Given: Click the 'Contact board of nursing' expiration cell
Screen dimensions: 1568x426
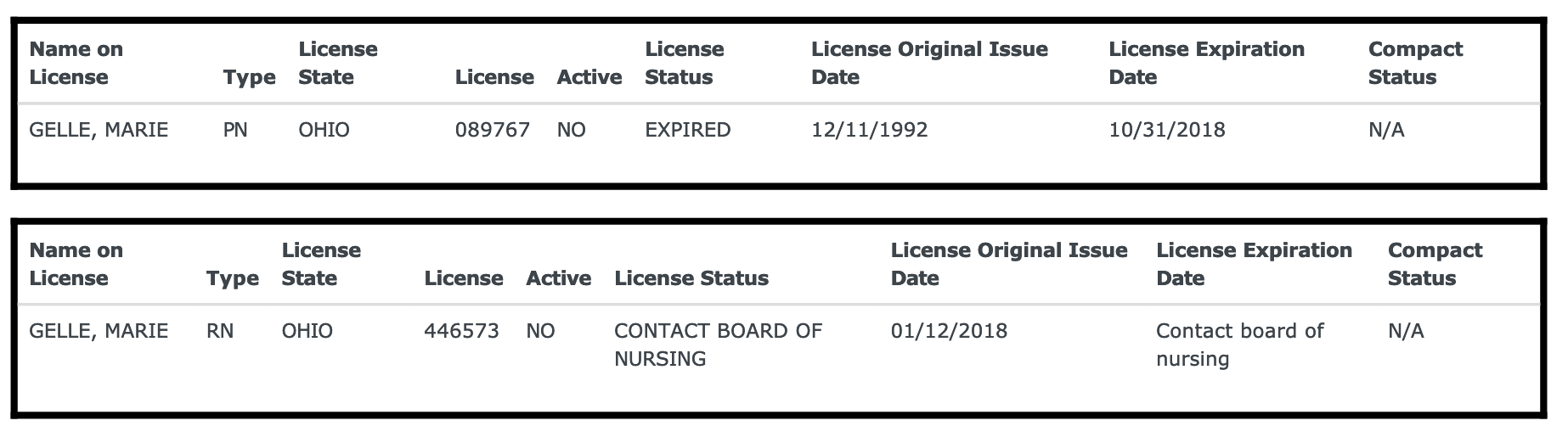Looking at the screenshot, I should click(1239, 344).
